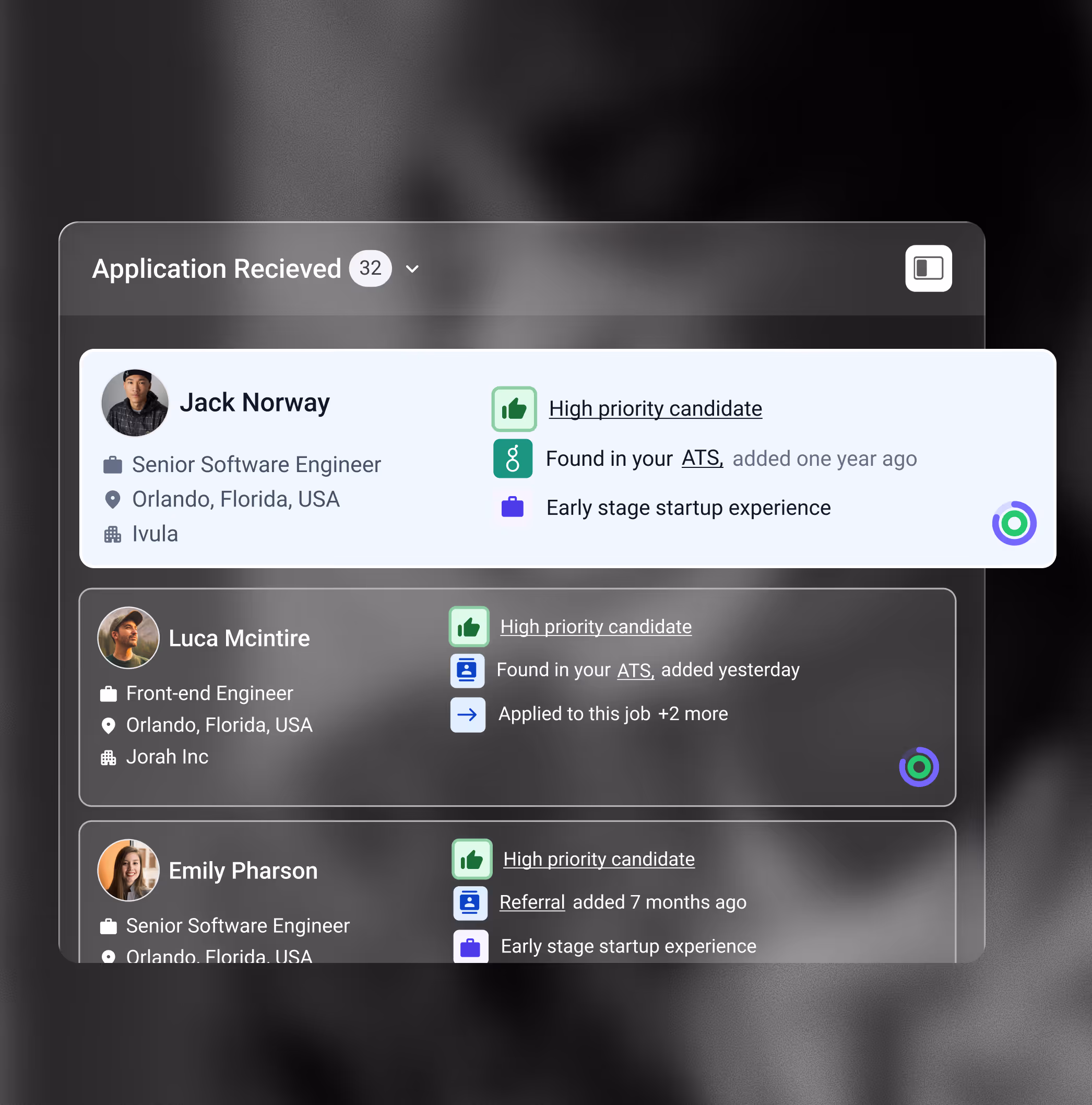
Task: Click Jack Norway's circular match score ring
Action: click(1014, 523)
